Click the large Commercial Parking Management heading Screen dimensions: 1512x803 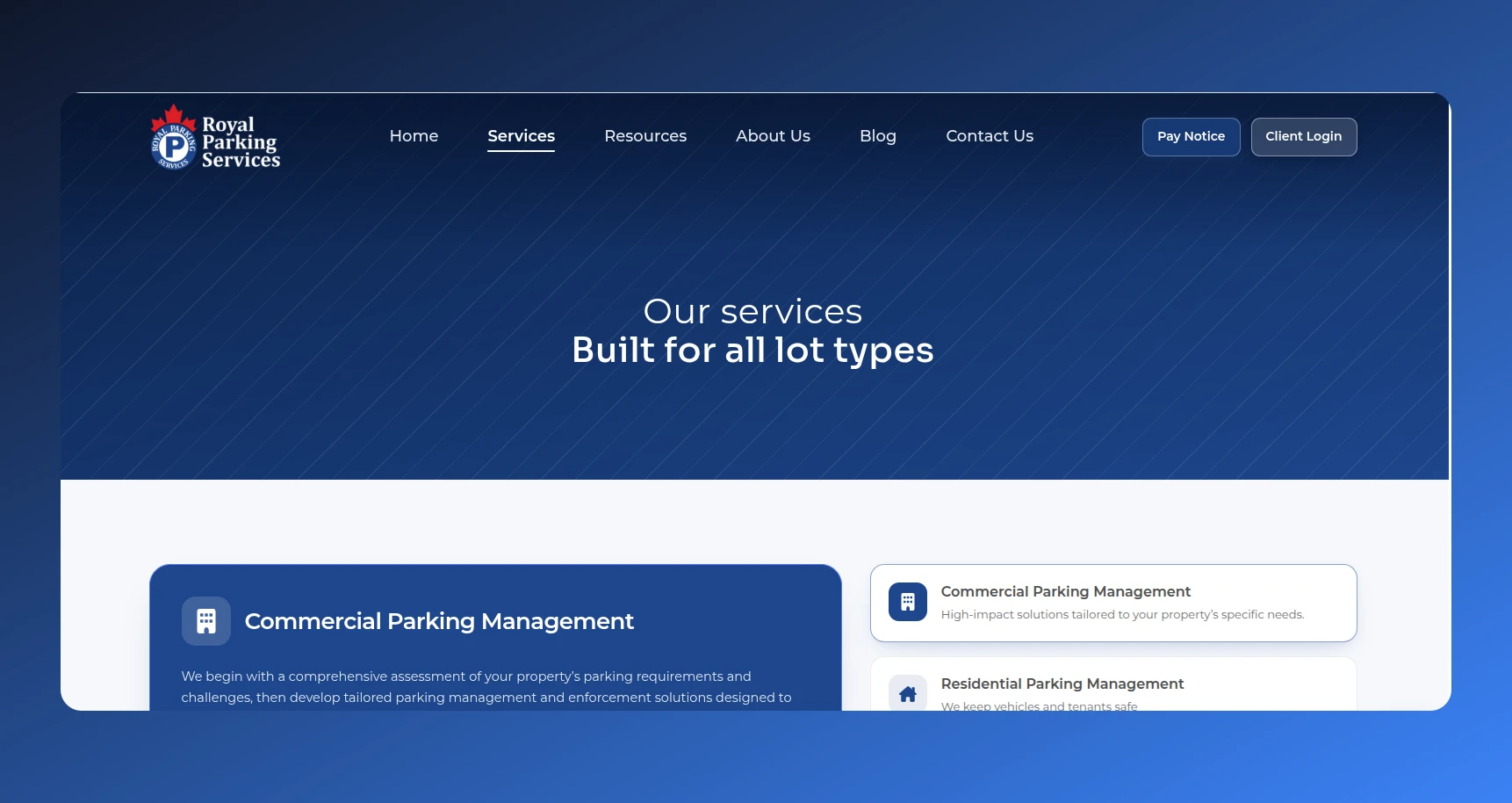pos(439,621)
